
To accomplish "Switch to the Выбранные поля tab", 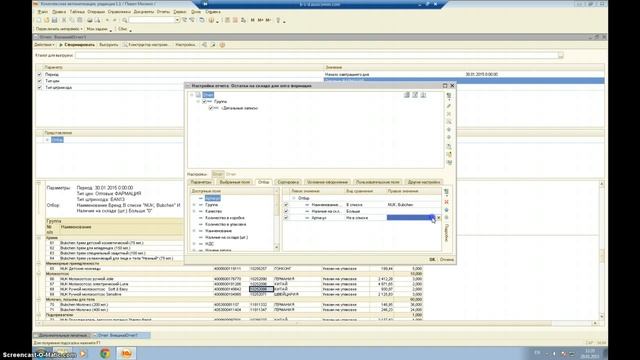I will point(235,182).
